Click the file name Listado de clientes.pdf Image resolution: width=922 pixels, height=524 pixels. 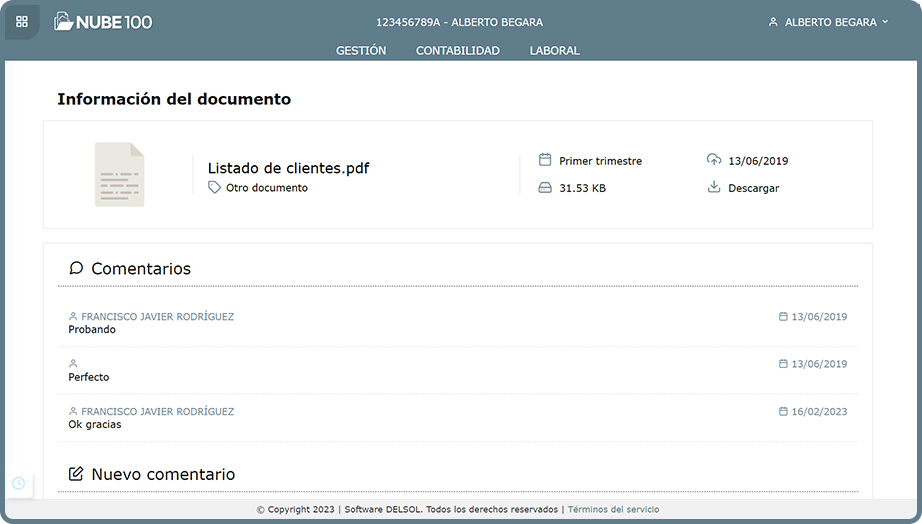coord(288,168)
